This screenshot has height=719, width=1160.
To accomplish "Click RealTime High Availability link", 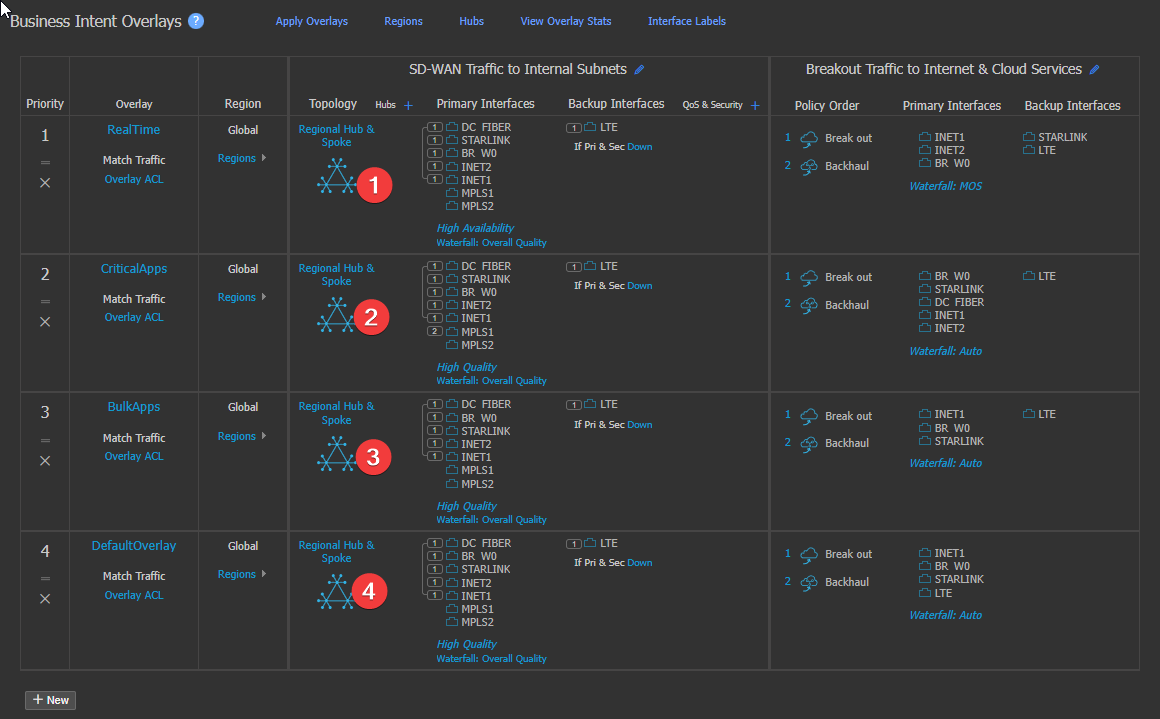I will [x=475, y=228].
